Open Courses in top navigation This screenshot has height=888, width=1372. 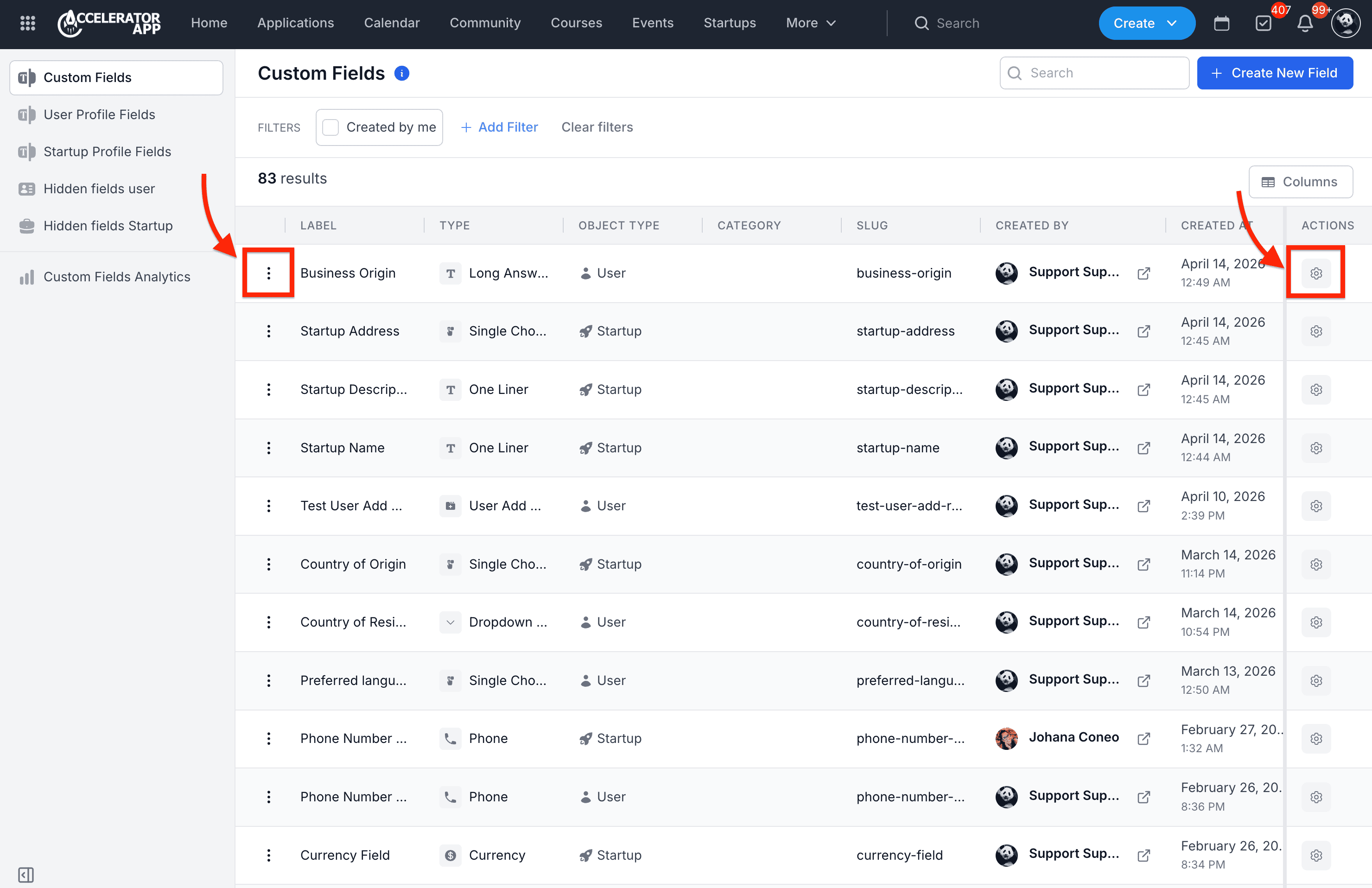577,23
